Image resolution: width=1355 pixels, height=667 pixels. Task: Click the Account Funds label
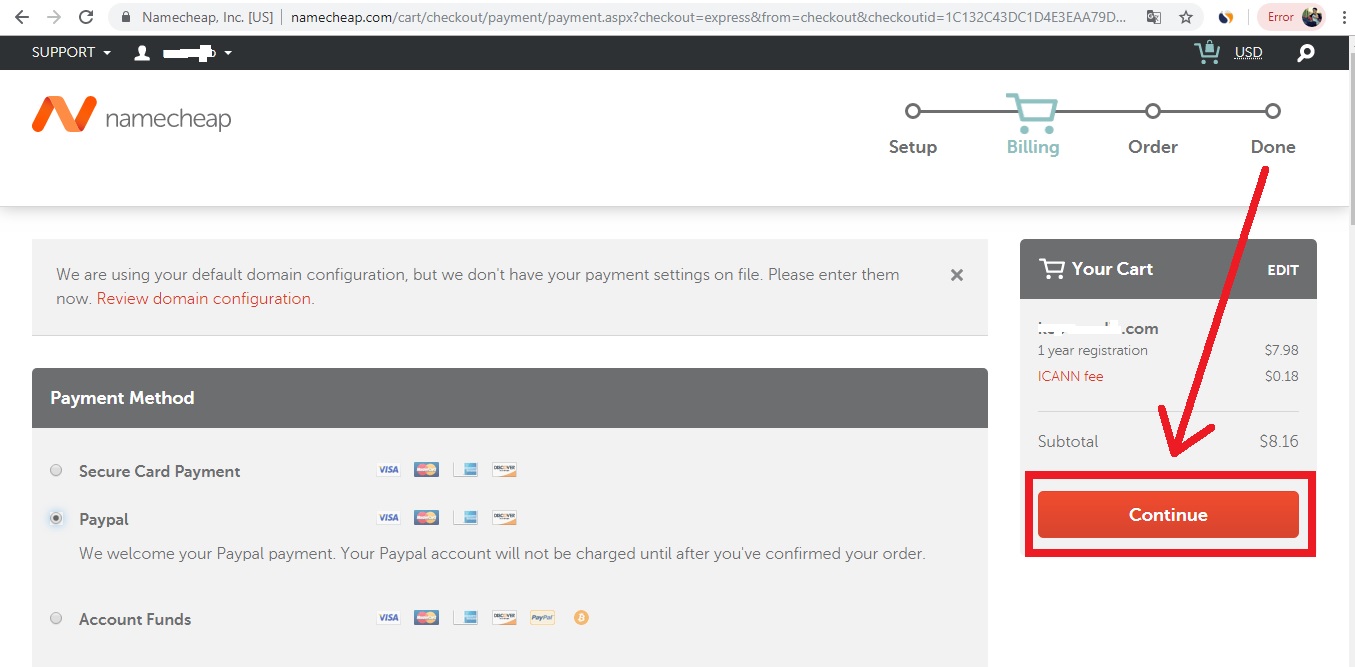tap(135, 619)
